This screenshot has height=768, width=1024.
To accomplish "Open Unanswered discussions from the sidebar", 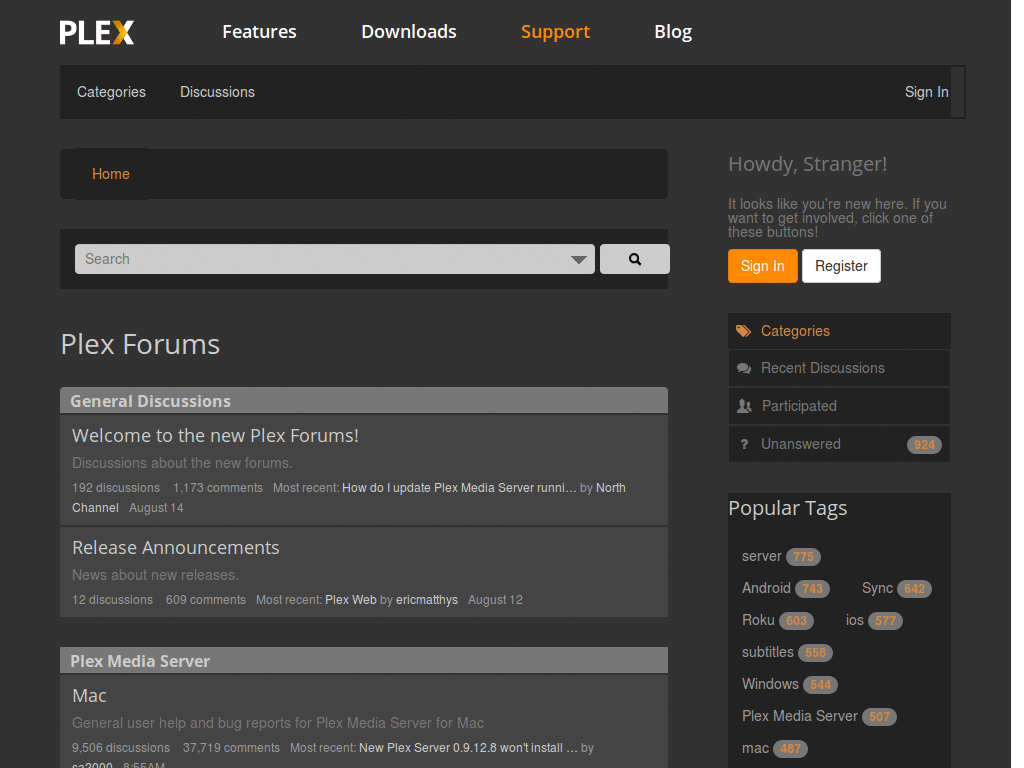I will (x=839, y=444).
